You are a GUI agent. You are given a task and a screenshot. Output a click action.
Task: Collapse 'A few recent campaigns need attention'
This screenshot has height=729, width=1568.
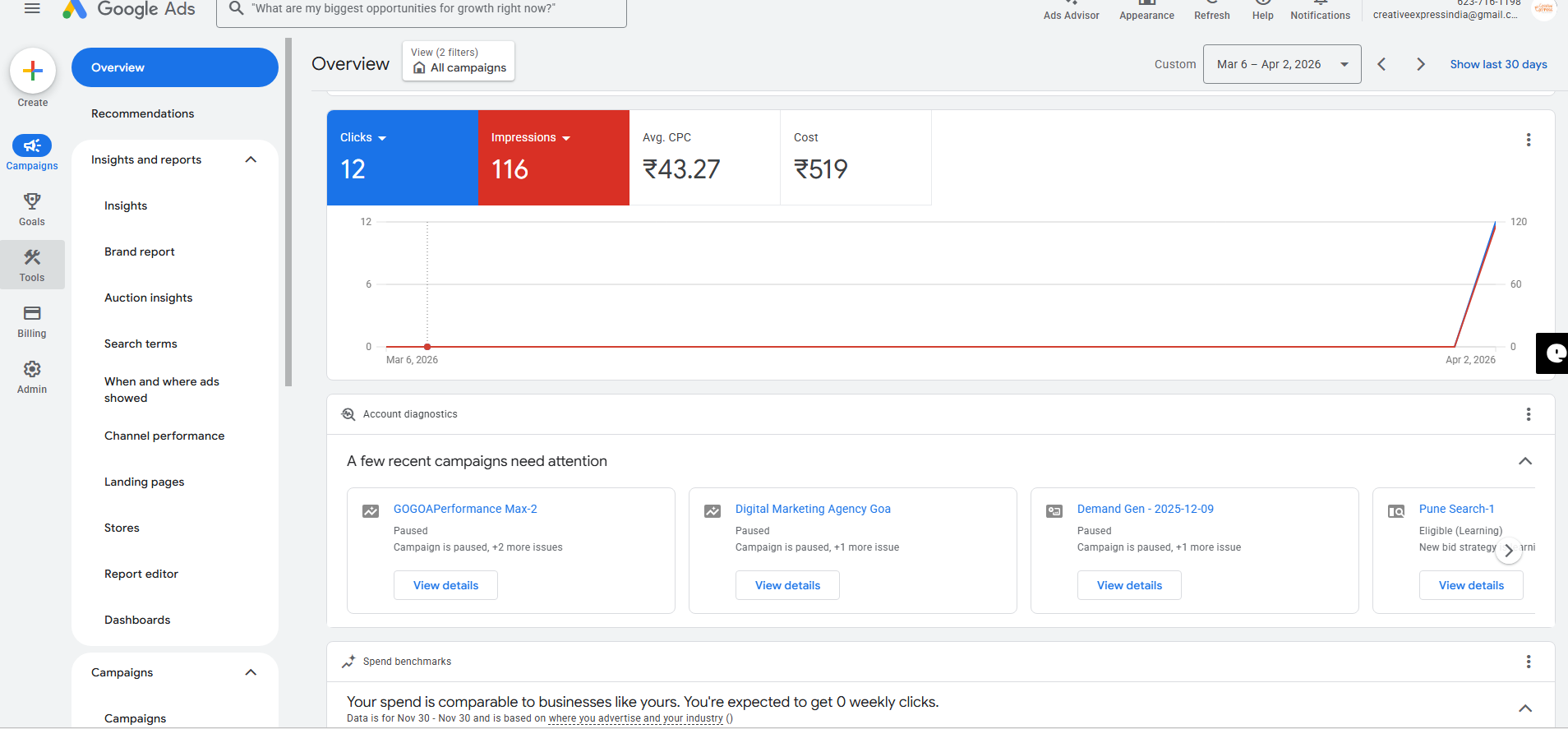1525,461
